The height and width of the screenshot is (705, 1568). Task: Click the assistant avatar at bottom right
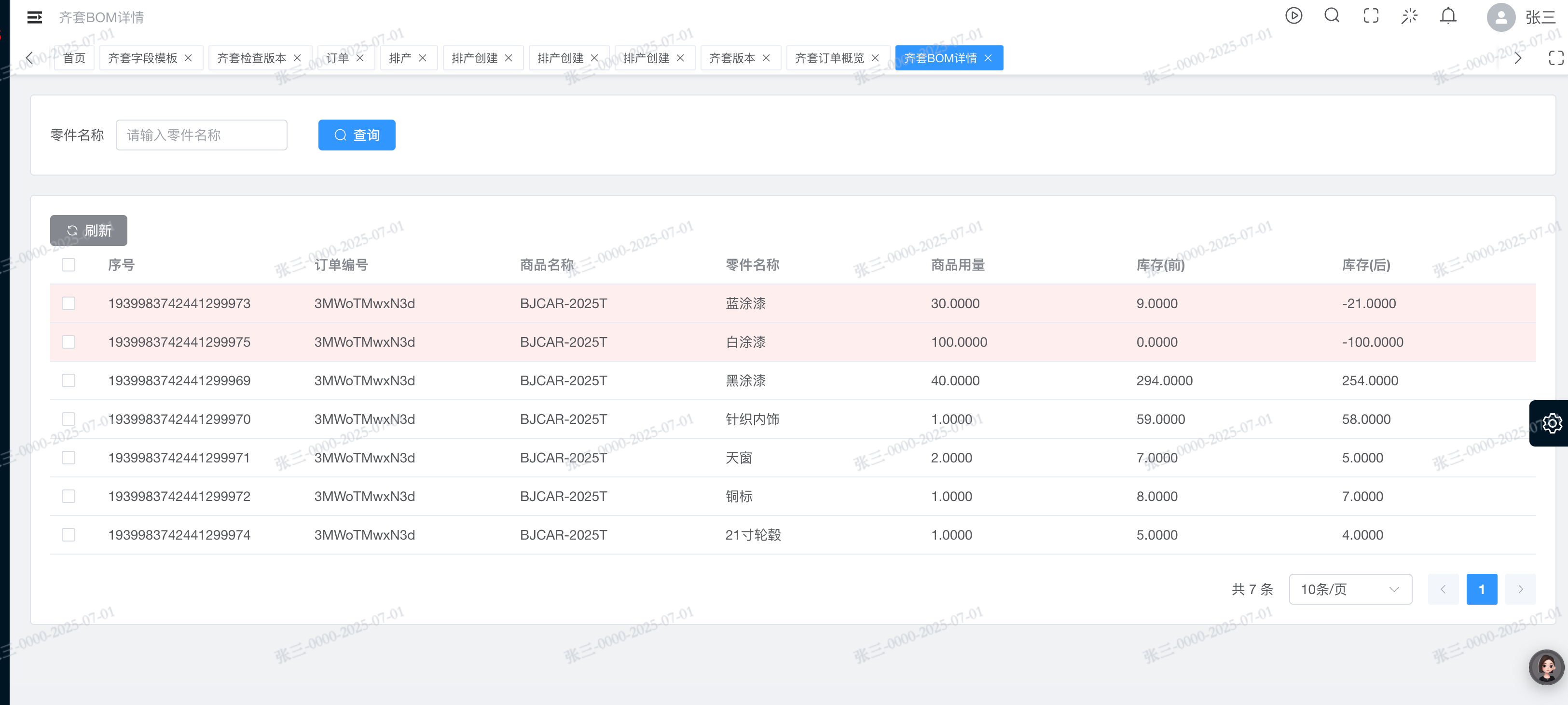tap(1546, 667)
